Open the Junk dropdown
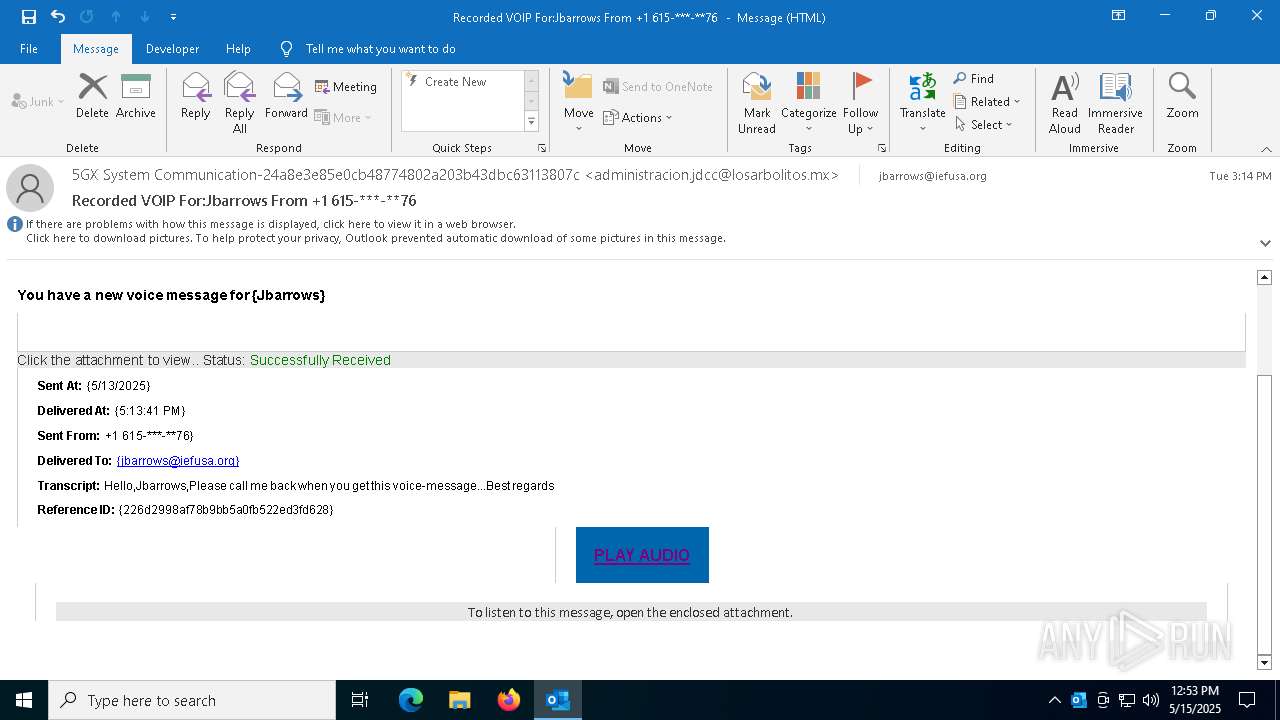Screen dimensions: 1280x720 [38, 101]
